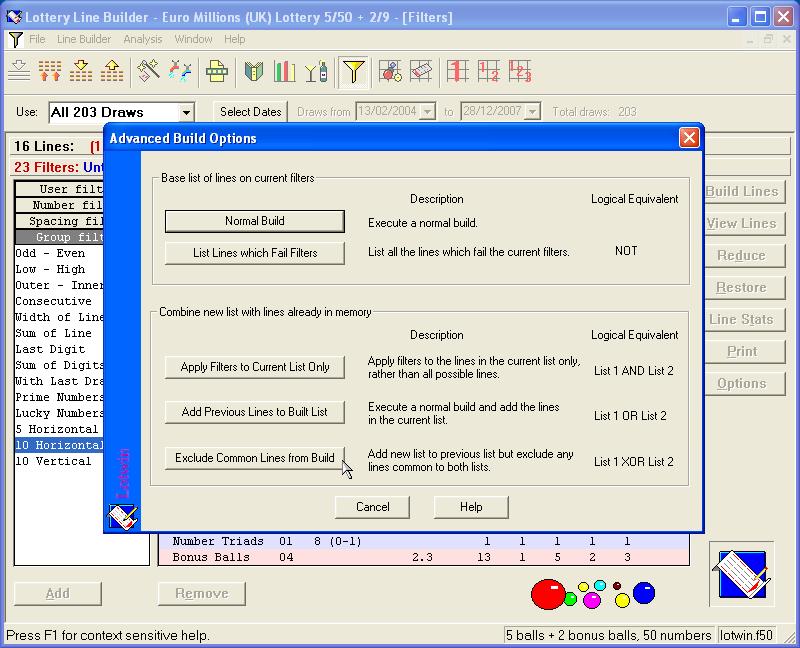The width and height of the screenshot is (800, 648).
Task: Click the large red lottery ball
Action: [x=547, y=594]
